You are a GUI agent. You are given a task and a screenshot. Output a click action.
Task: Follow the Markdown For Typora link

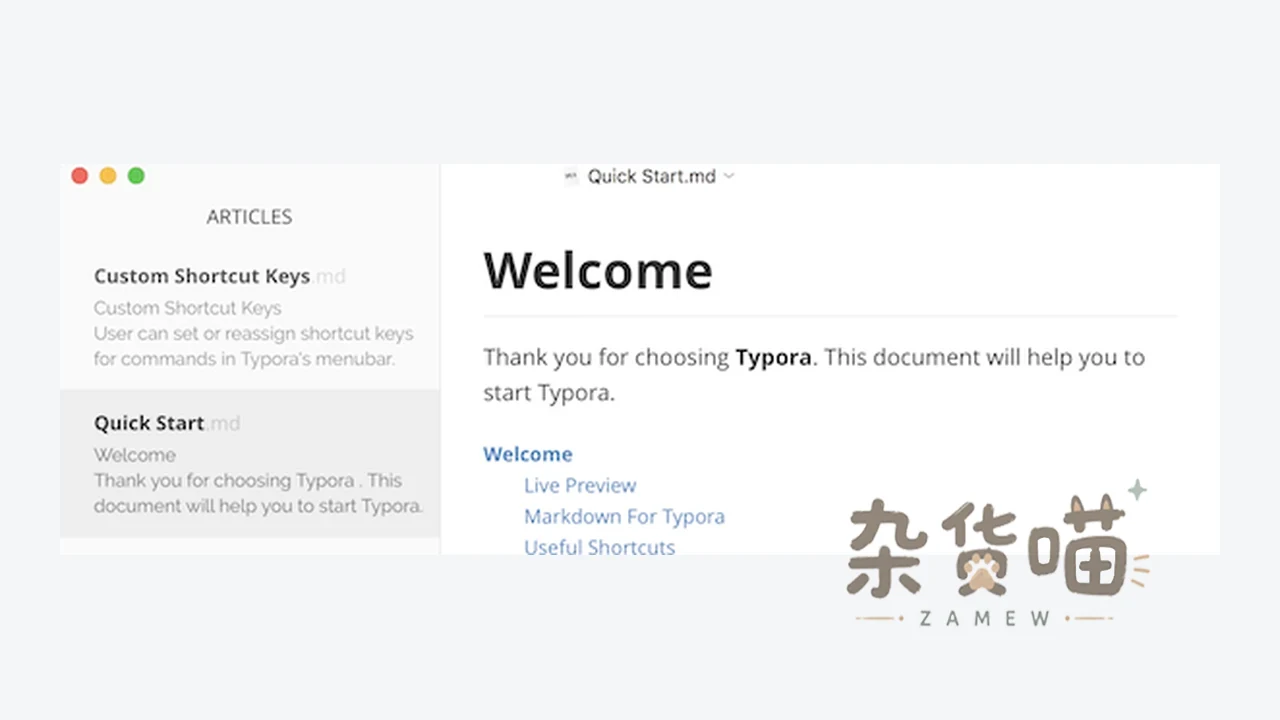[624, 516]
